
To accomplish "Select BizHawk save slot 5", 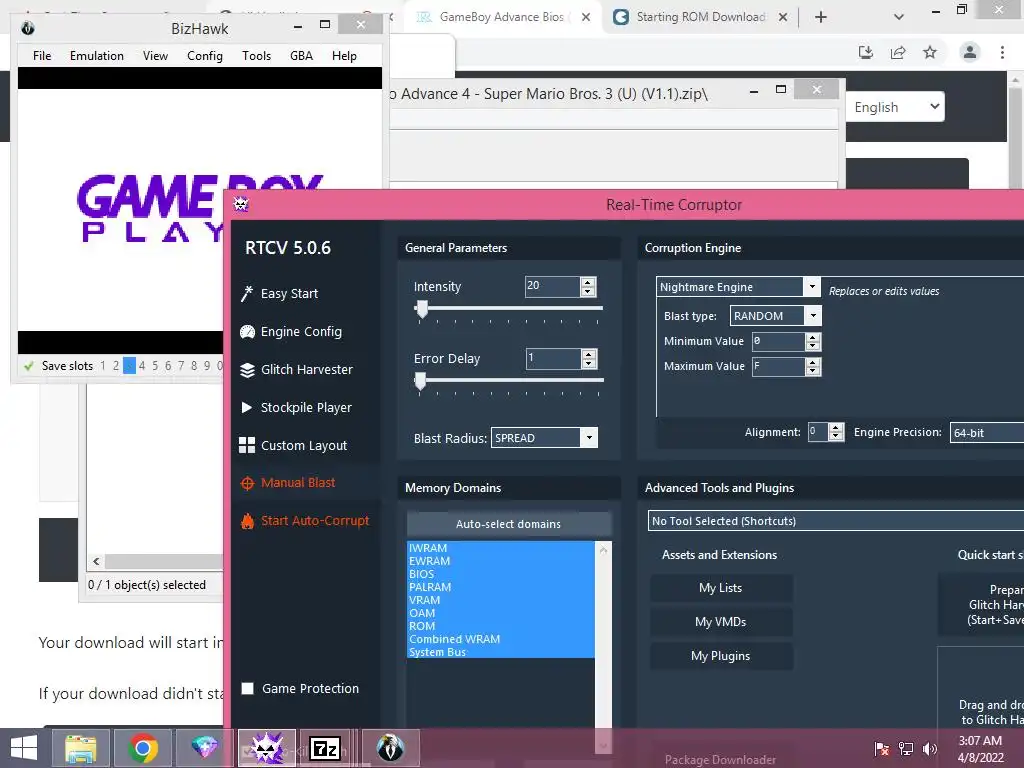I will tap(155, 366).
